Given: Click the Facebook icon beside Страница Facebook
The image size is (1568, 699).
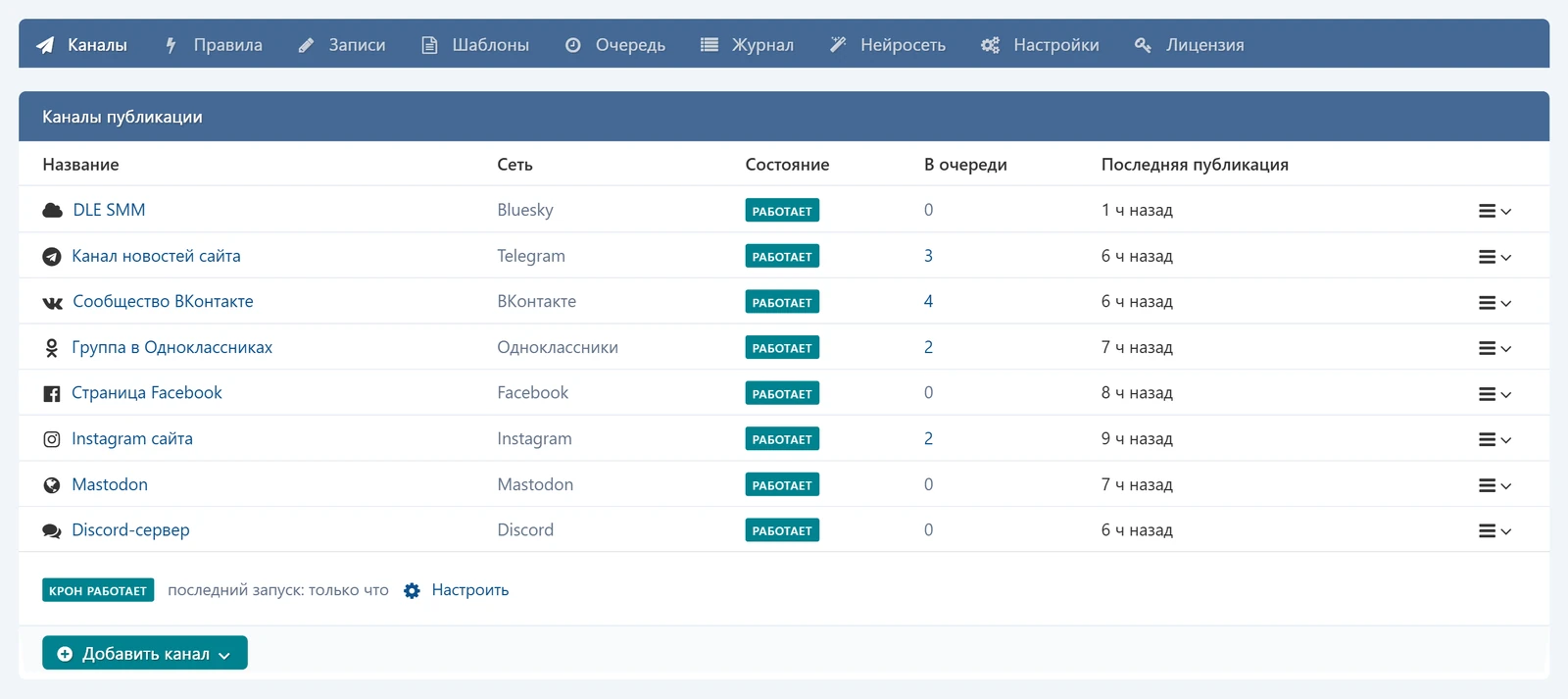Looking at the screenshot, I should pyautogui.click(x=52, y=394).
